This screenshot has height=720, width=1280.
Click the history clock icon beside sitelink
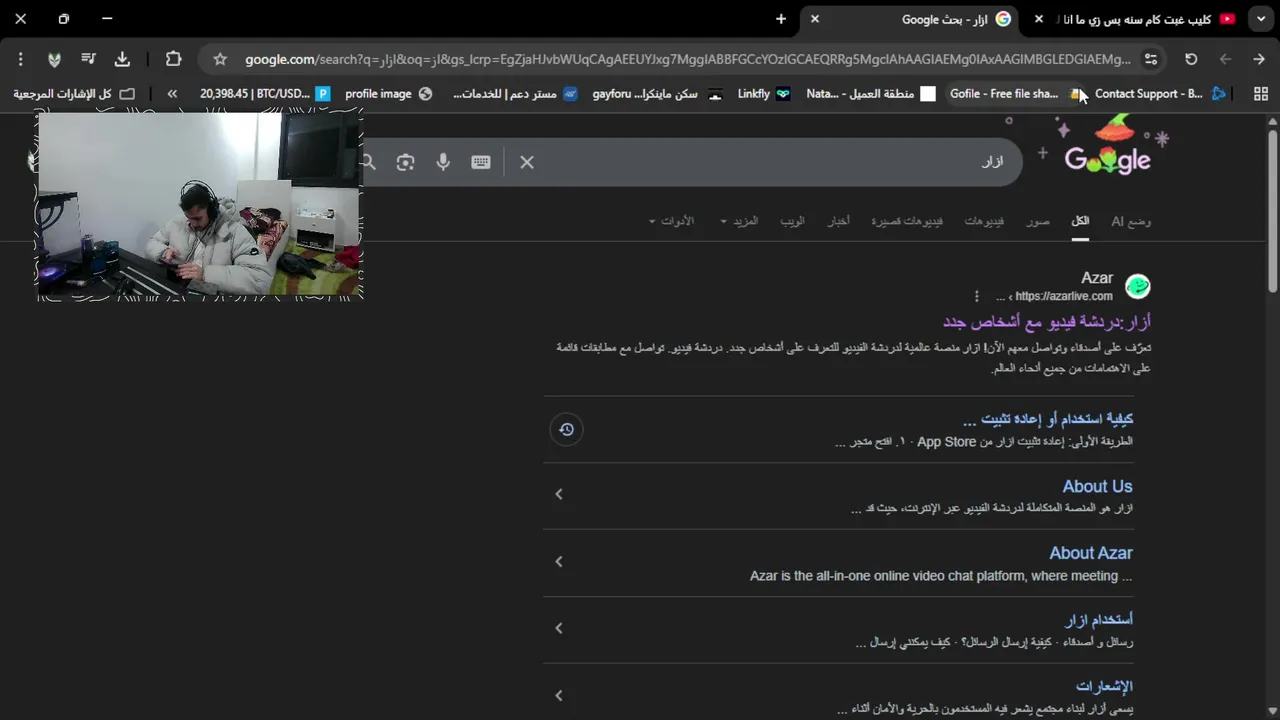tap(566, 429)
